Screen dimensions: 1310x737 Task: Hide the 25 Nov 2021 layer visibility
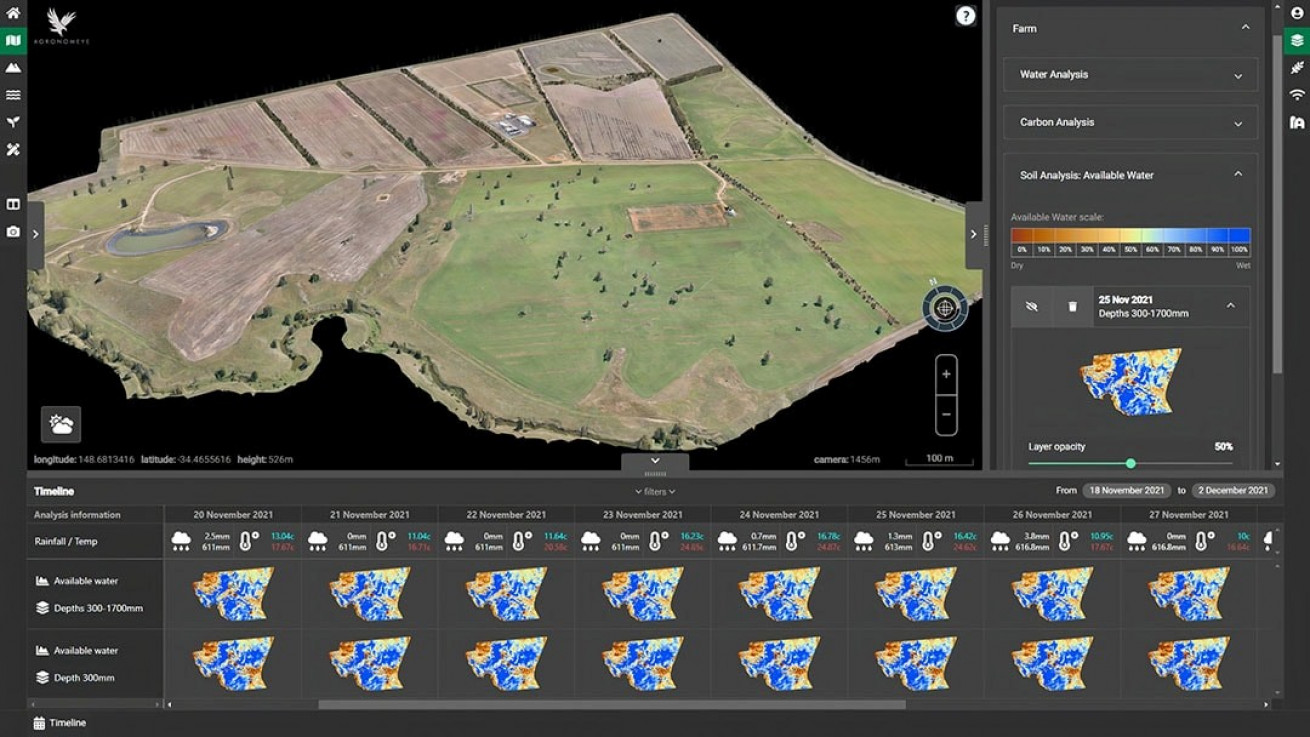coord(1032,307)
